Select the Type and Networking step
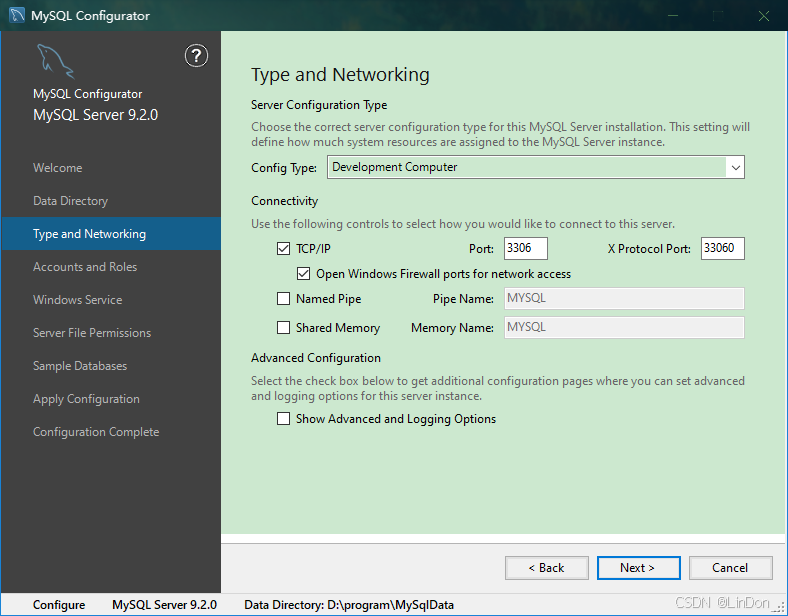The image size is (788, 616). pos(111,234)
